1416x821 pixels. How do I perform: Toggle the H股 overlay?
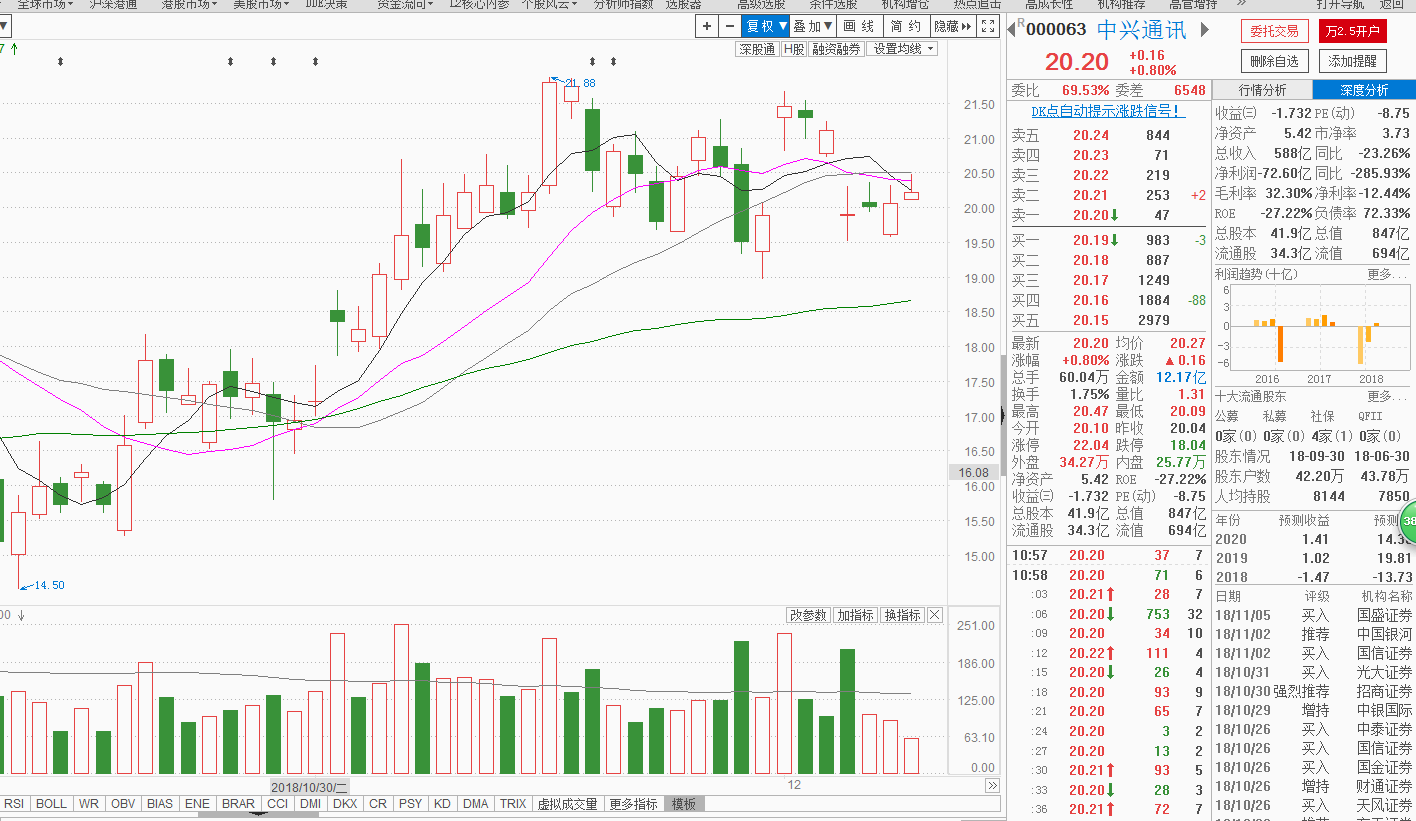794,49
